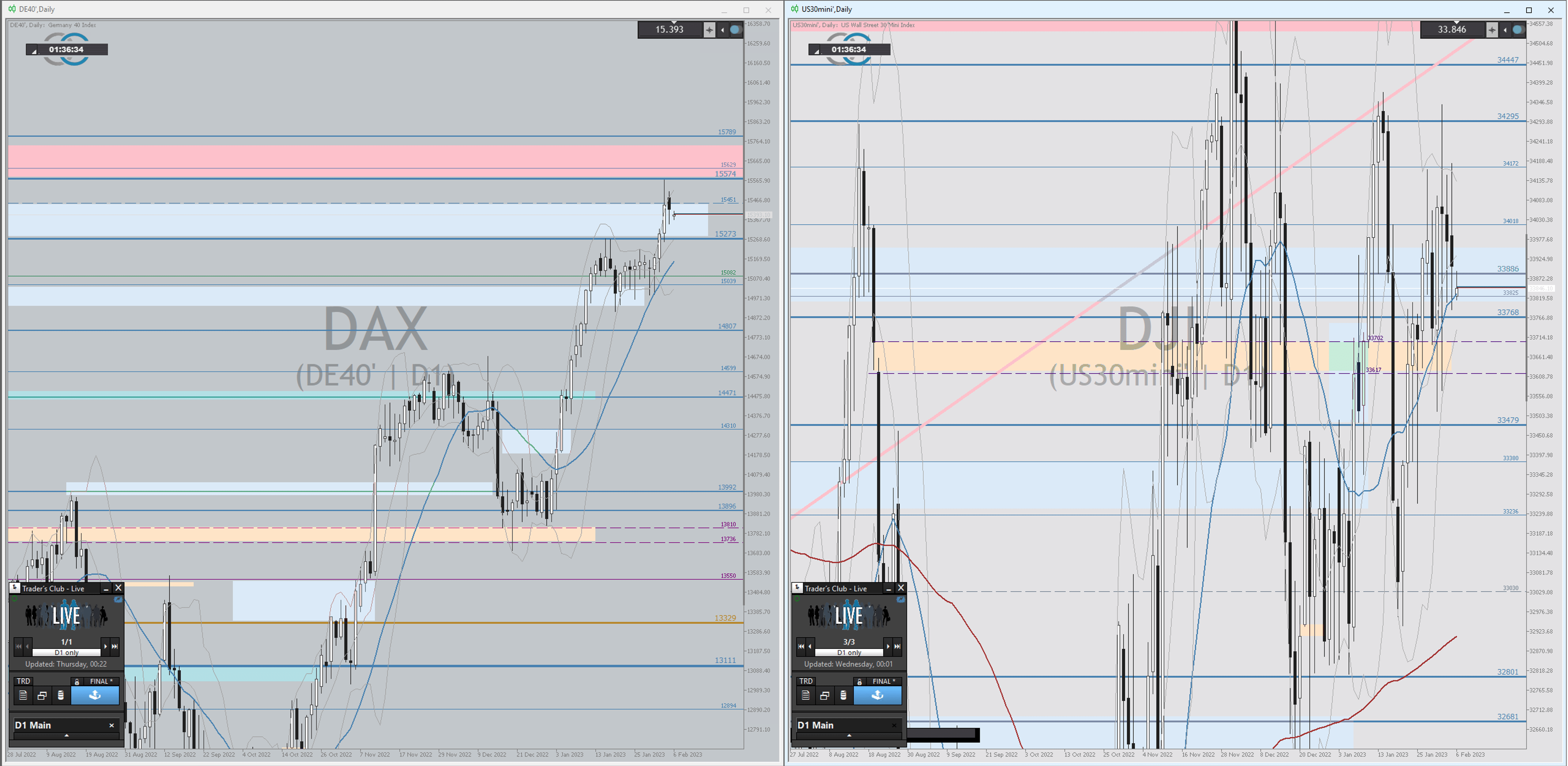Click the DE40 chart window icon in title bar
Viewport: 1568px width, 766px height.
coord(12,9)
